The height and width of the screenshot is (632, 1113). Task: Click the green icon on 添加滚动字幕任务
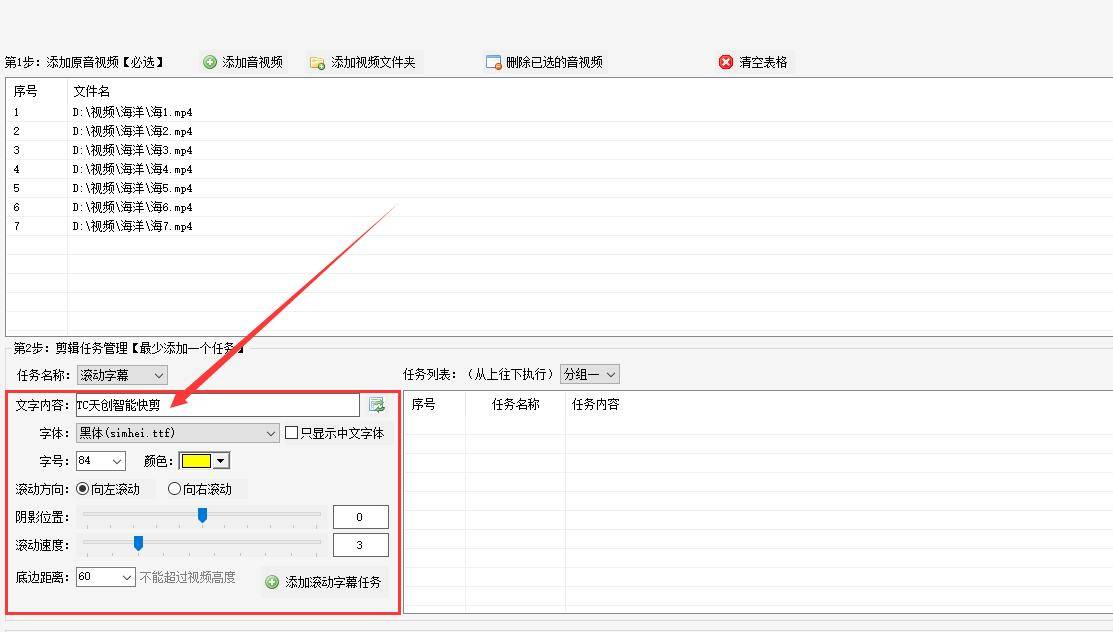(272, 582)
